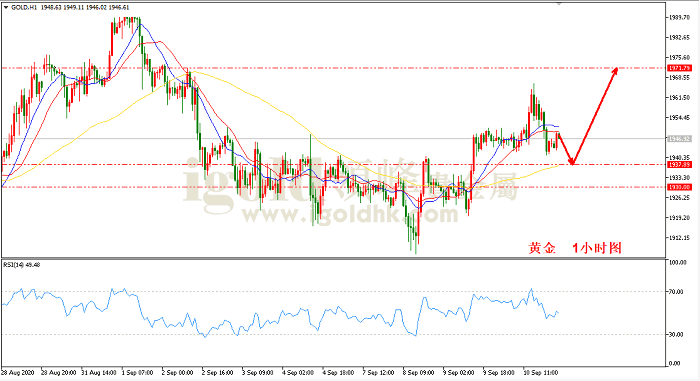Click the 1975.60 price axis value
Viewport: 700px width, 381px height.
(x=679, y=58)
